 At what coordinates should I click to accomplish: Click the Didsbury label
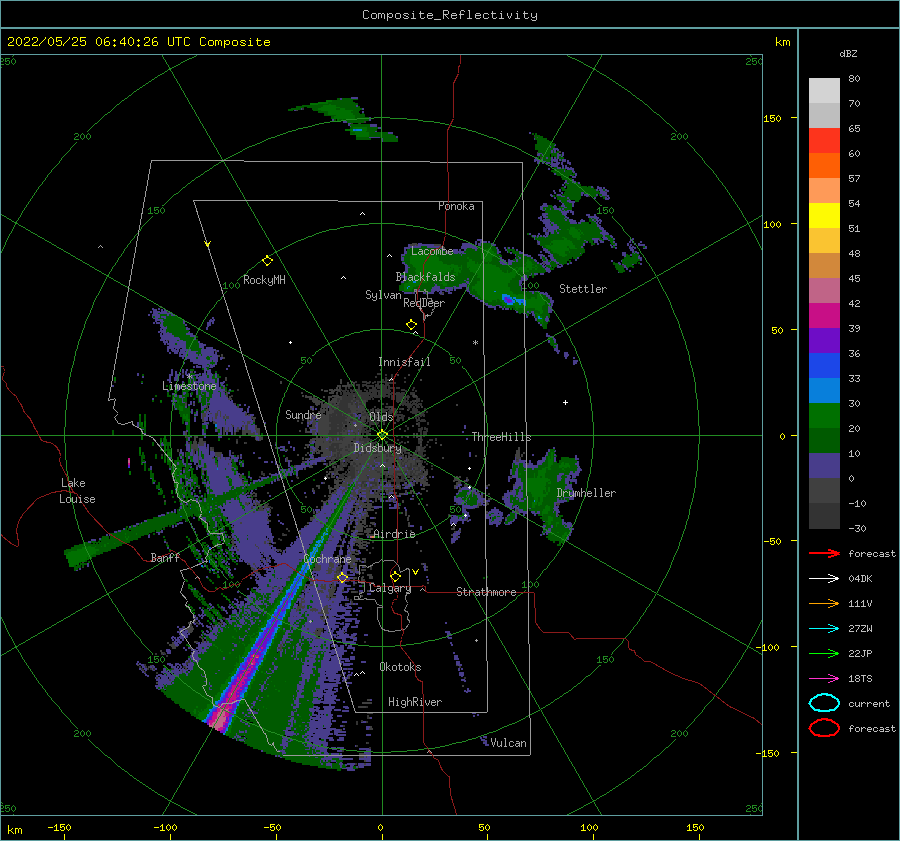point(377,448)
